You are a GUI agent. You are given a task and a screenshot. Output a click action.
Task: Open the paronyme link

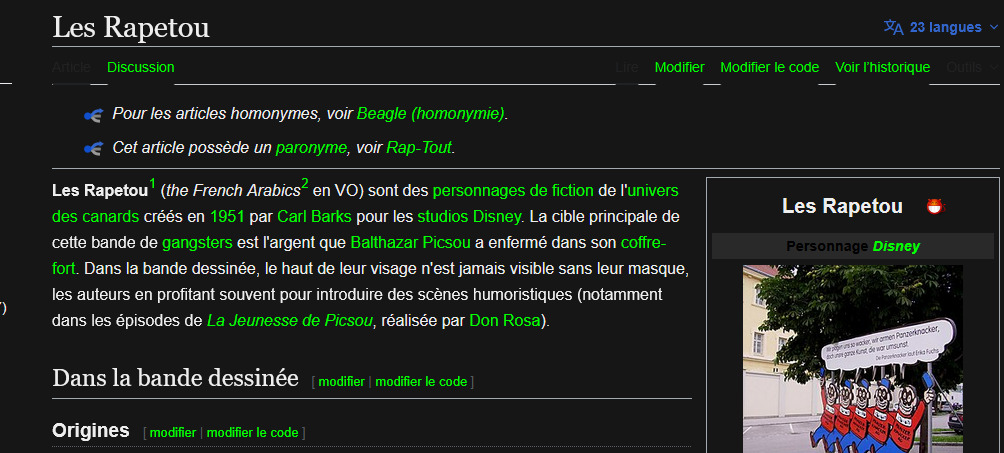311,147
